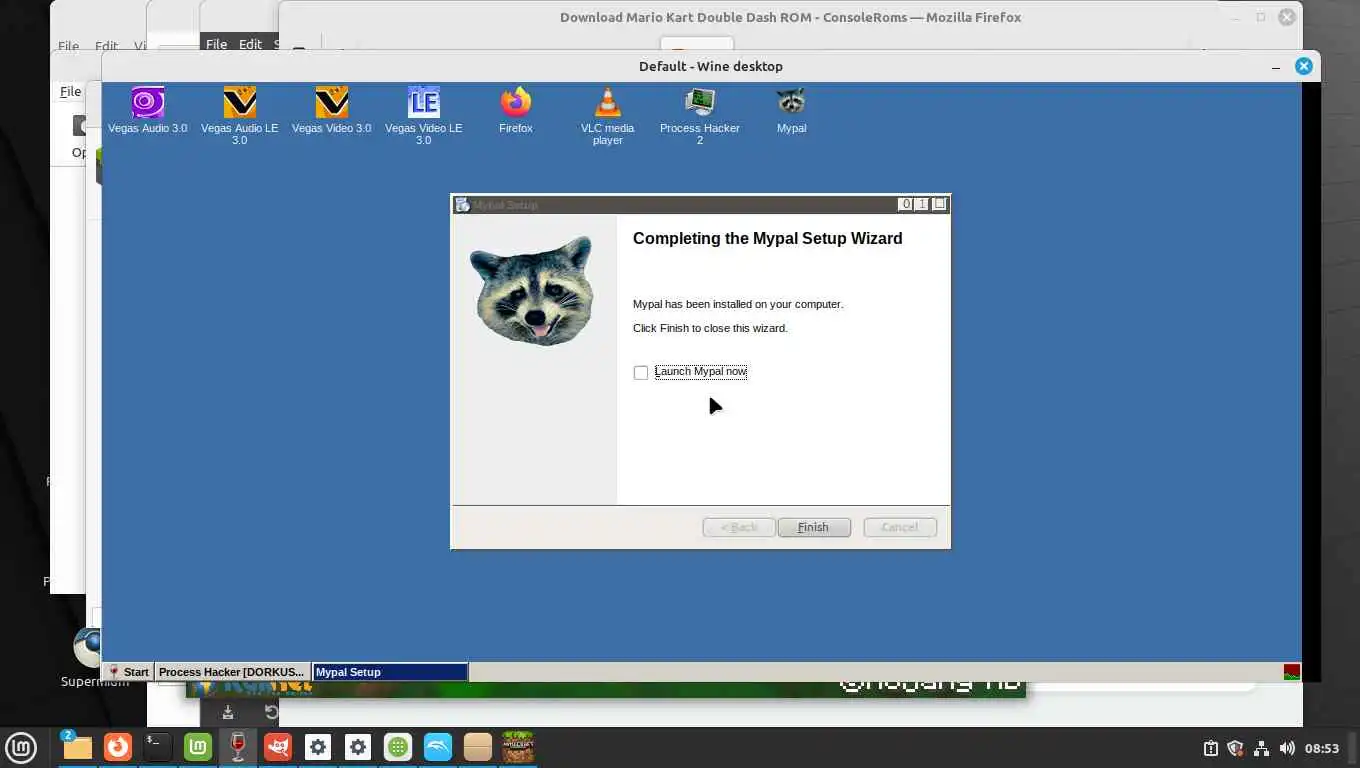The width and height of the screenshot is (1360, 768).
Task: Open the volume speaker tray icon
Action: 1287,748
